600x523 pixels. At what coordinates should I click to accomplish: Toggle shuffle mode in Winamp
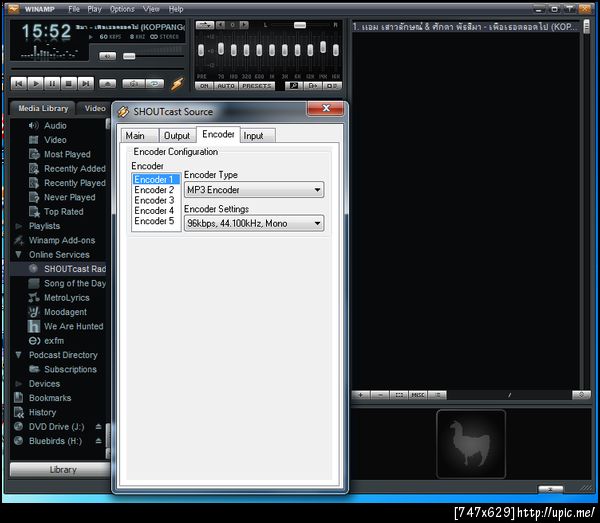click(x=133, y=83)
